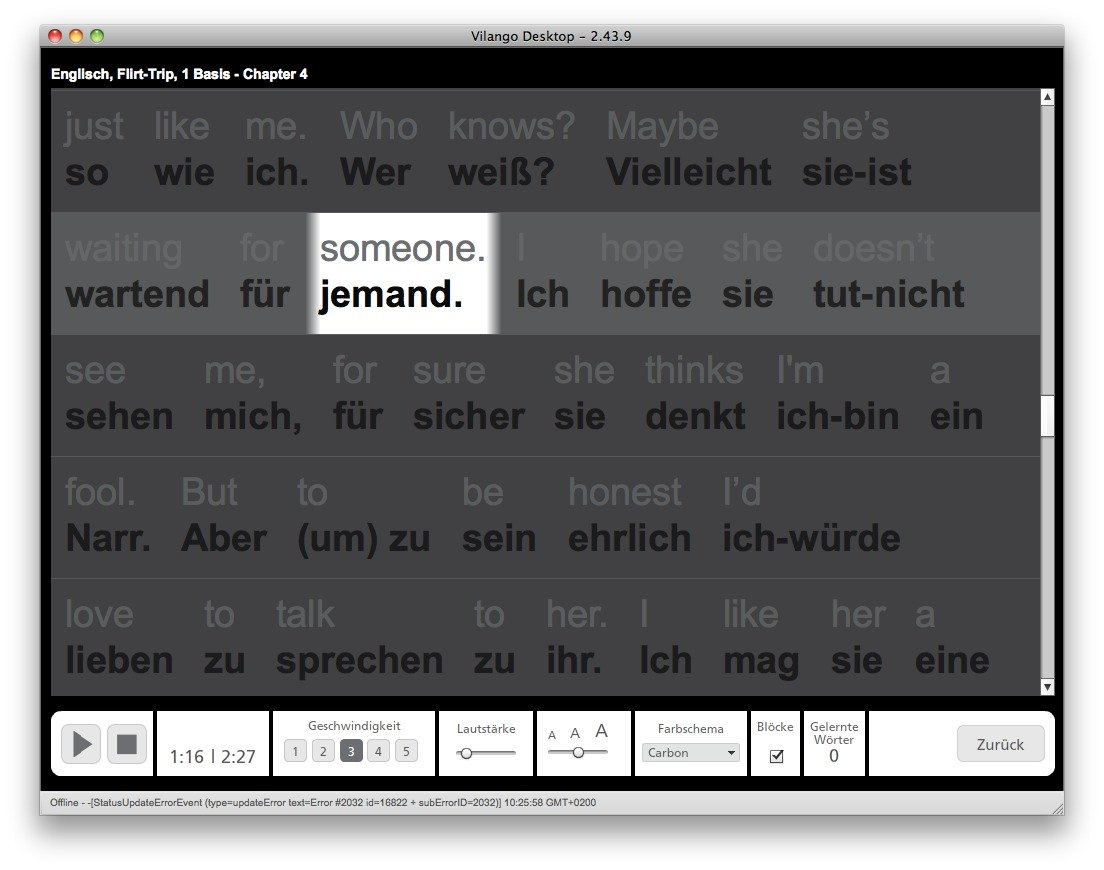Click the chapter title 'Englisch, Flirt-Trip, 1 Basis - Chapter 4'
1104x870 pixels.
tap(179, 74)
